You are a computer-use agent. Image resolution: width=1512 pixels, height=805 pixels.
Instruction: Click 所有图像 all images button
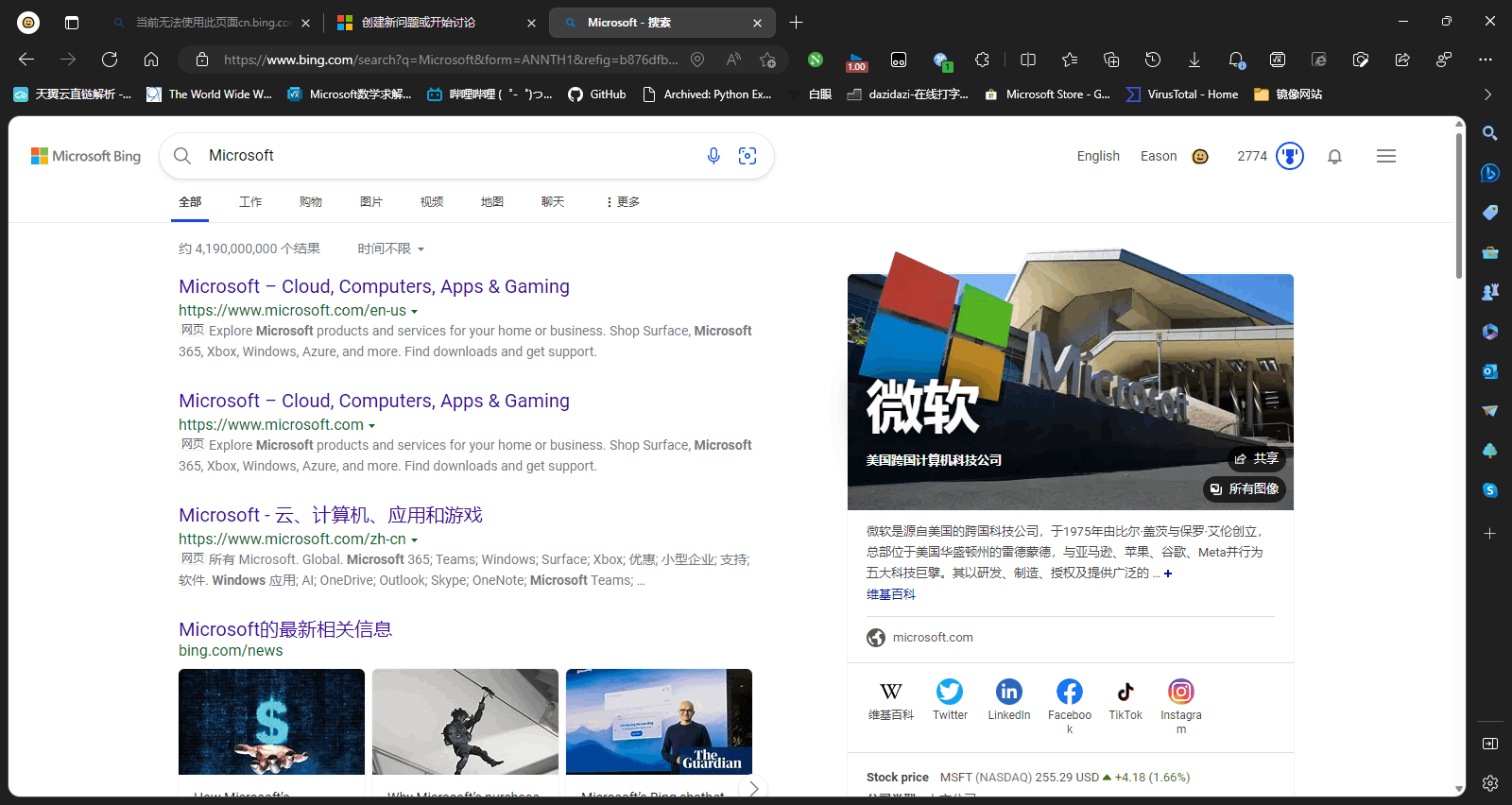[1245, 488]
